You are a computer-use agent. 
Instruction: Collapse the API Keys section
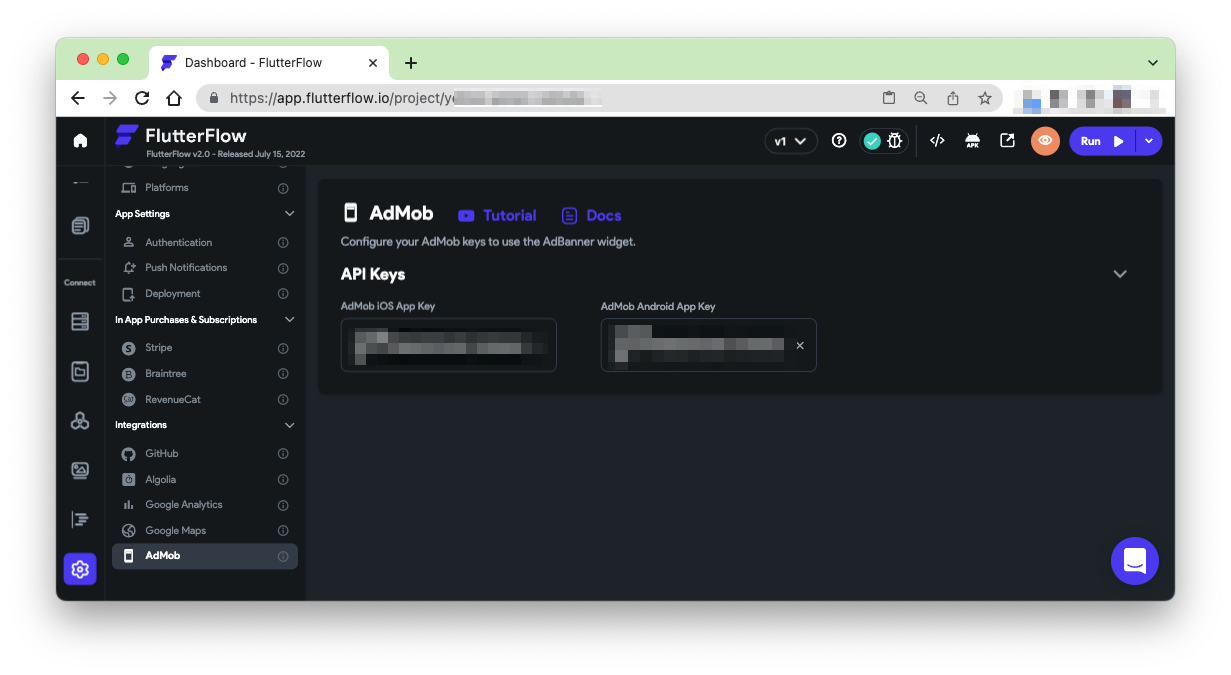tap(1120, 274)
